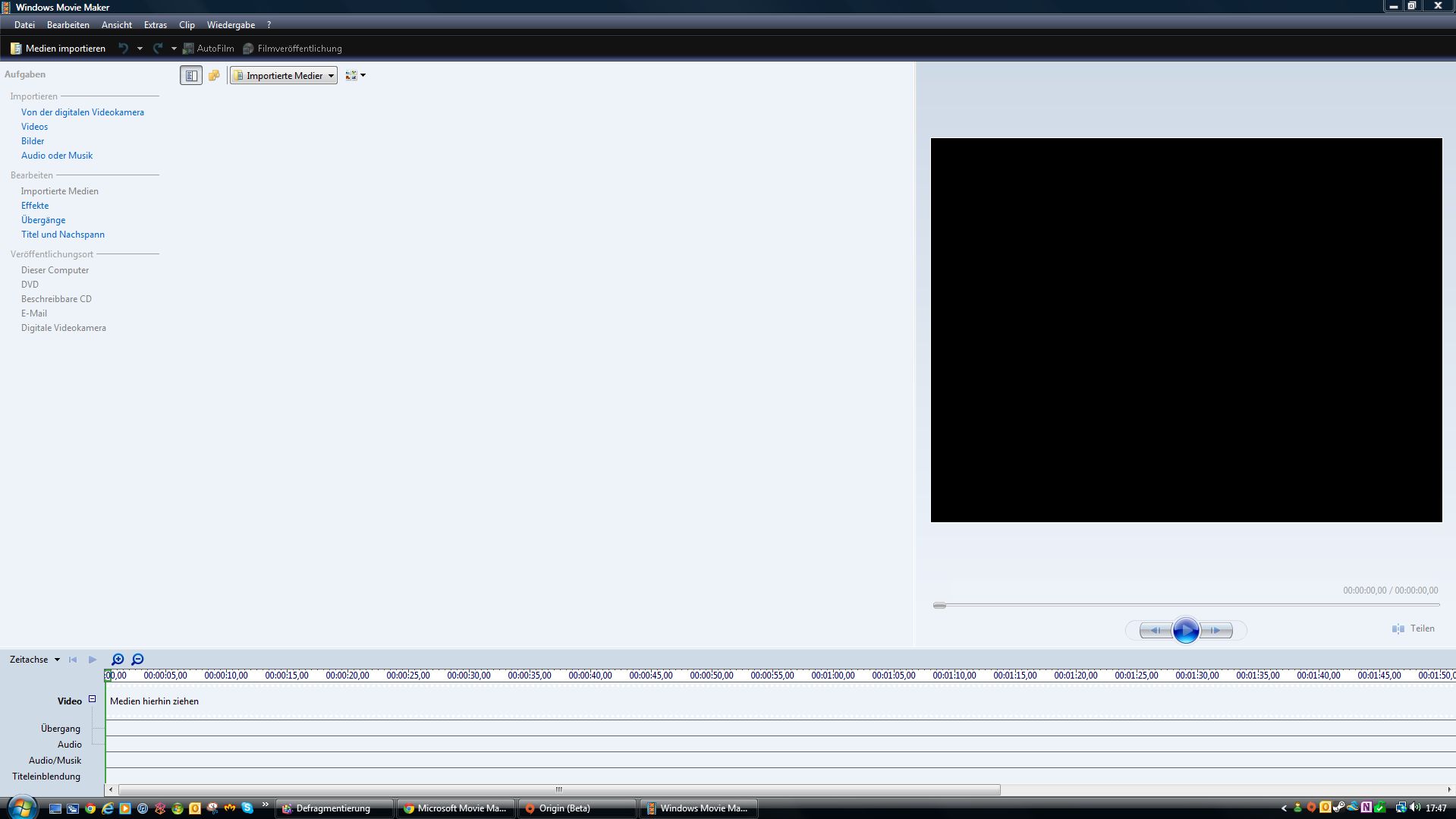
Task: Open the Übergänge link
Action: tap(43, 220)
